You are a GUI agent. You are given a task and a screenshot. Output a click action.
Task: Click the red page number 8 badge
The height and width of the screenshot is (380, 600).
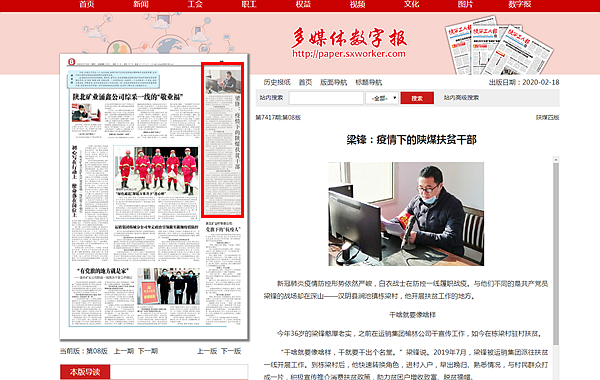pyautogui.click(x=72, y=62)
